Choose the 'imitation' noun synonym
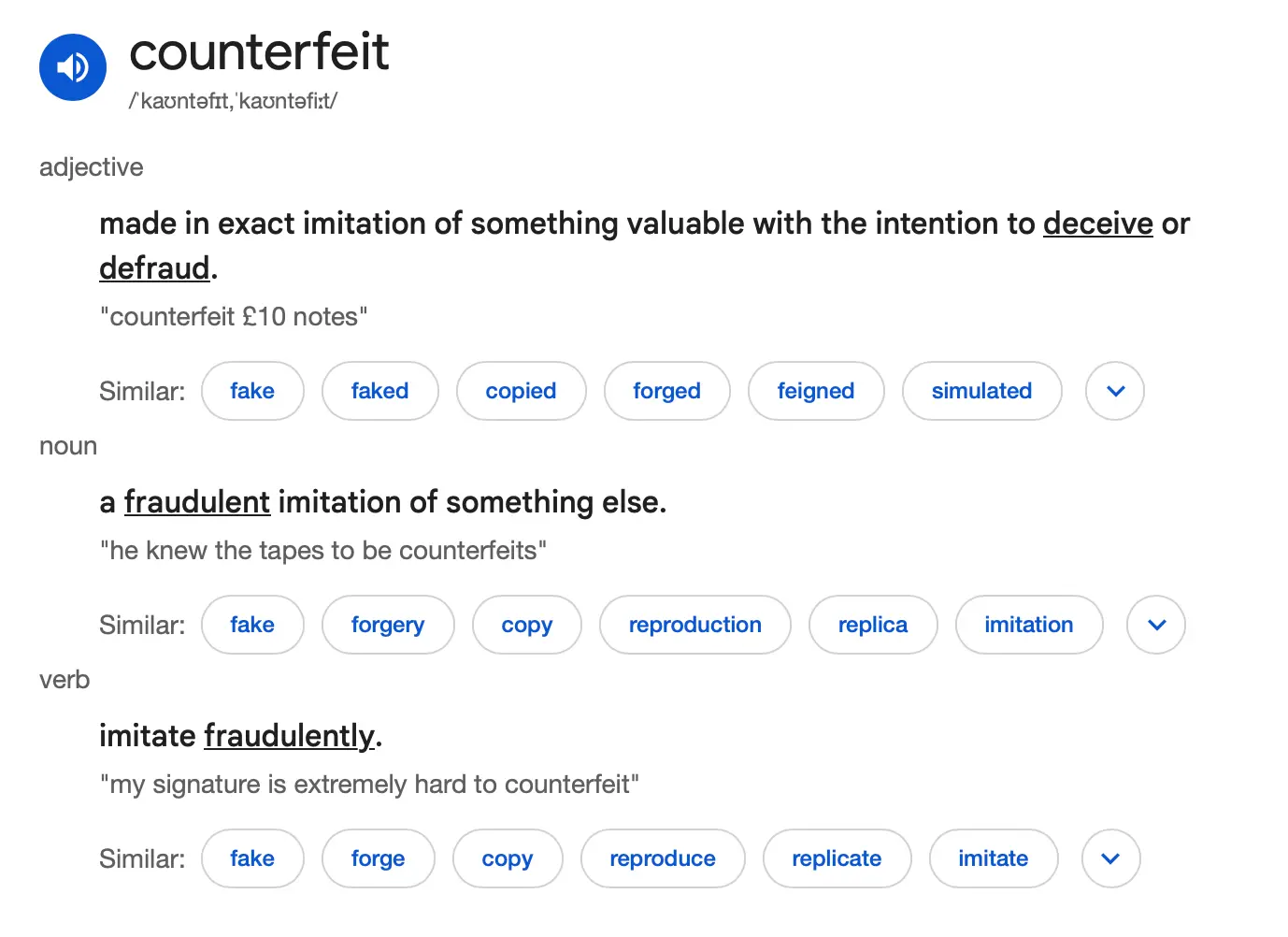Viewport: 1288px width, 937px height. coord(1028,625)
